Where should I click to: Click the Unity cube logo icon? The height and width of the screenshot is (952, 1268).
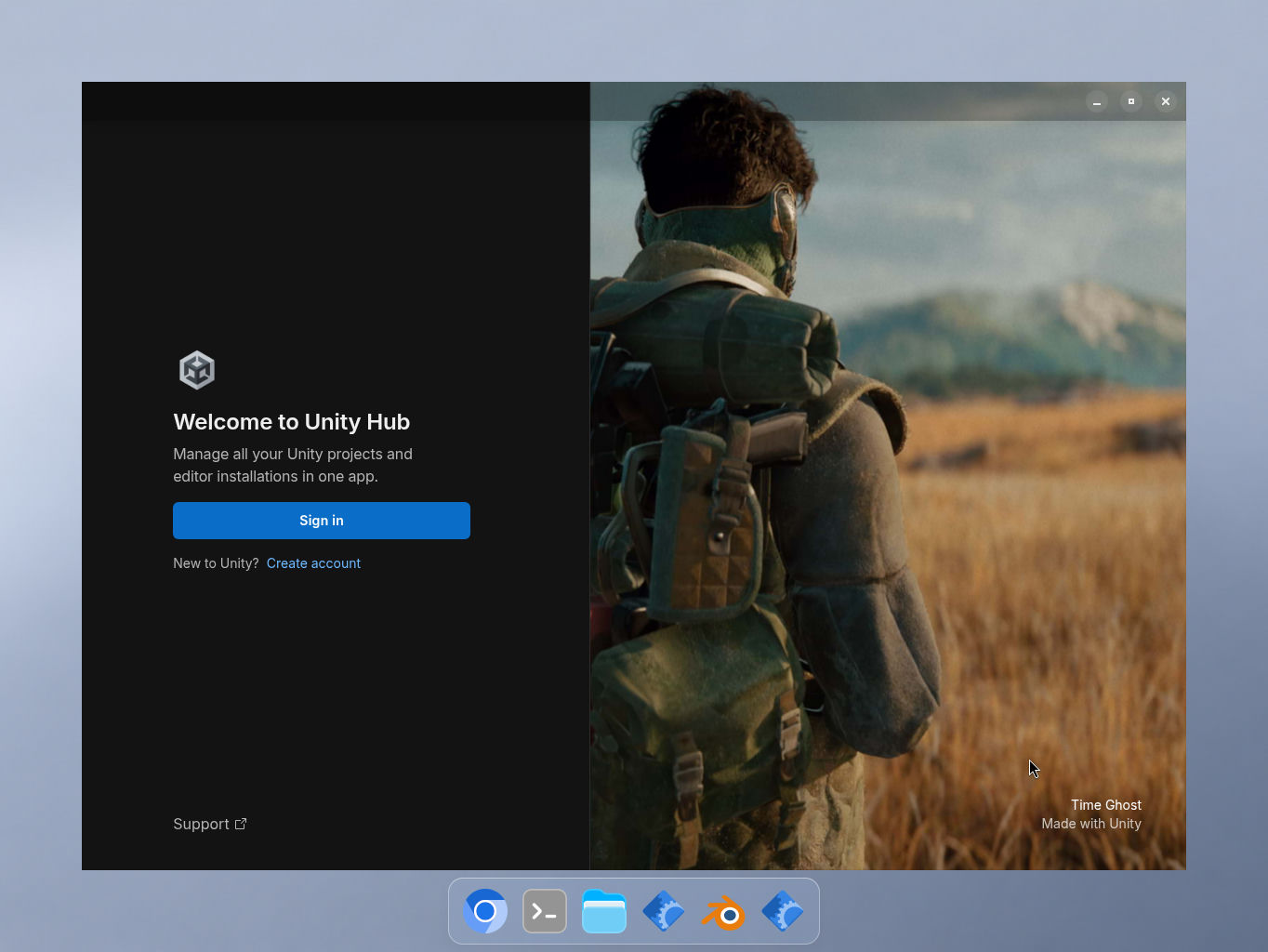[x=197, y=370]
